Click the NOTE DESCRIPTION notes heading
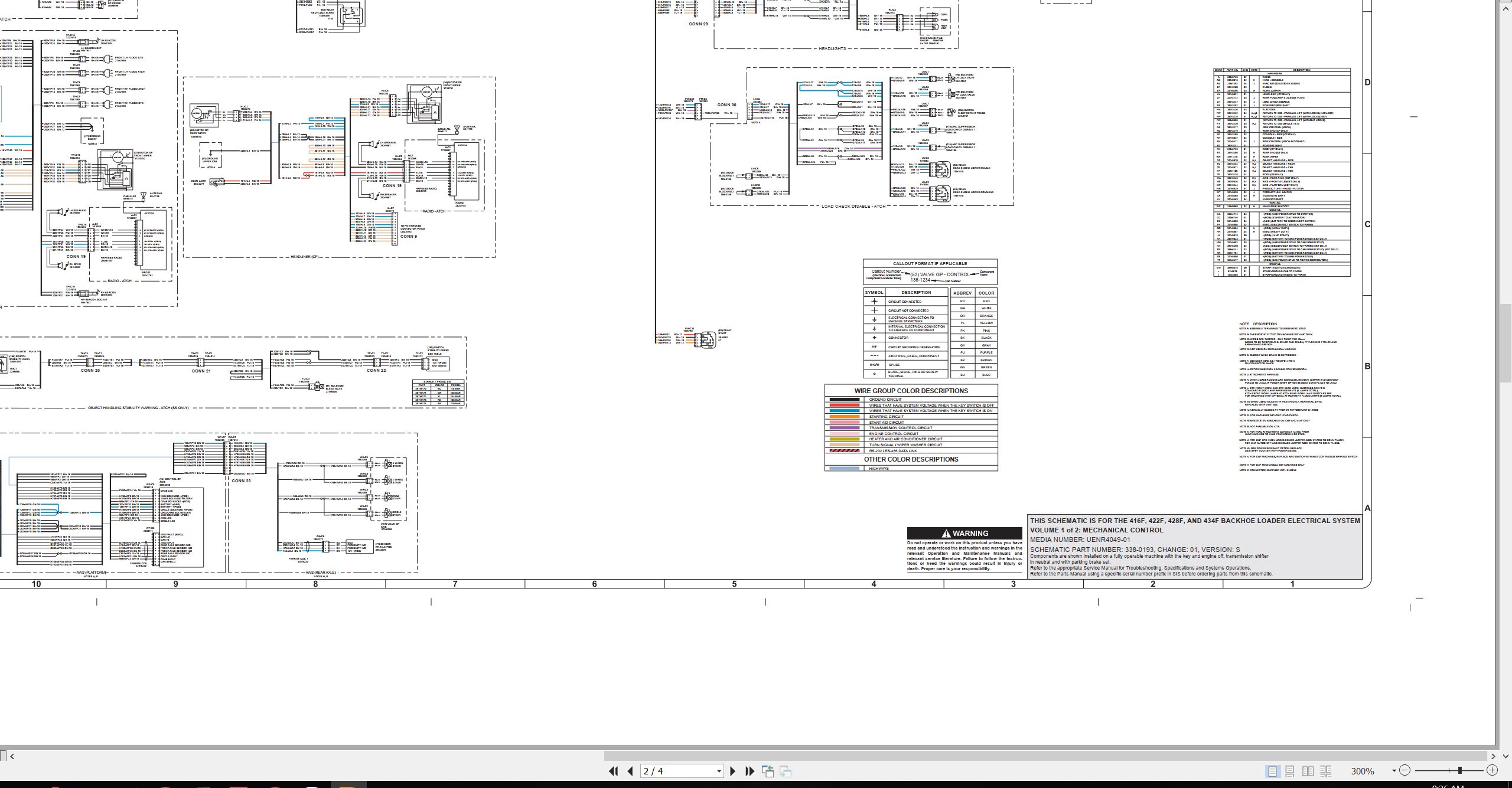The width and height of the screenshot is (1512, 788). (1258, 323)
